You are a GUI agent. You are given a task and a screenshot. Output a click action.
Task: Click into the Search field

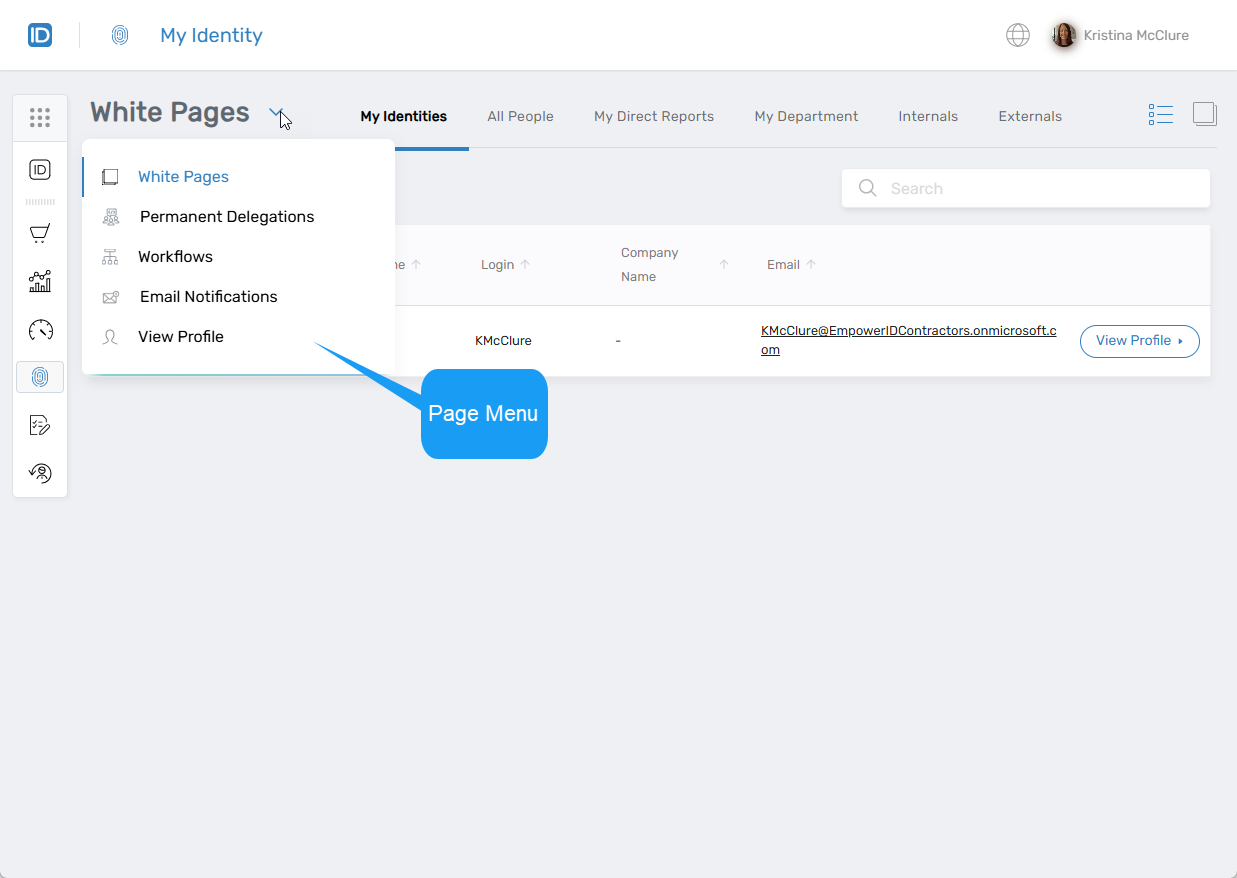(x=1040, y=189)
